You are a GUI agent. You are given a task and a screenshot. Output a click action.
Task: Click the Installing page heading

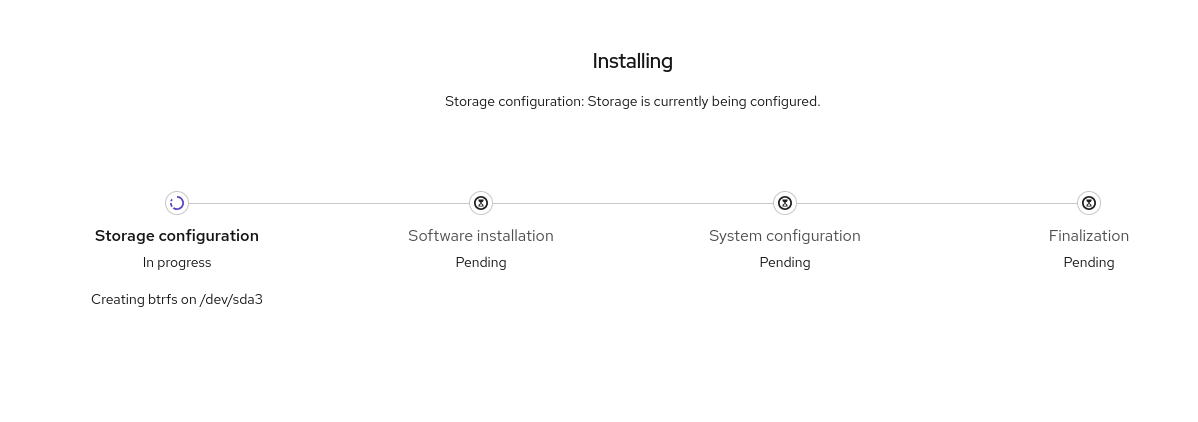pos(632,61)
